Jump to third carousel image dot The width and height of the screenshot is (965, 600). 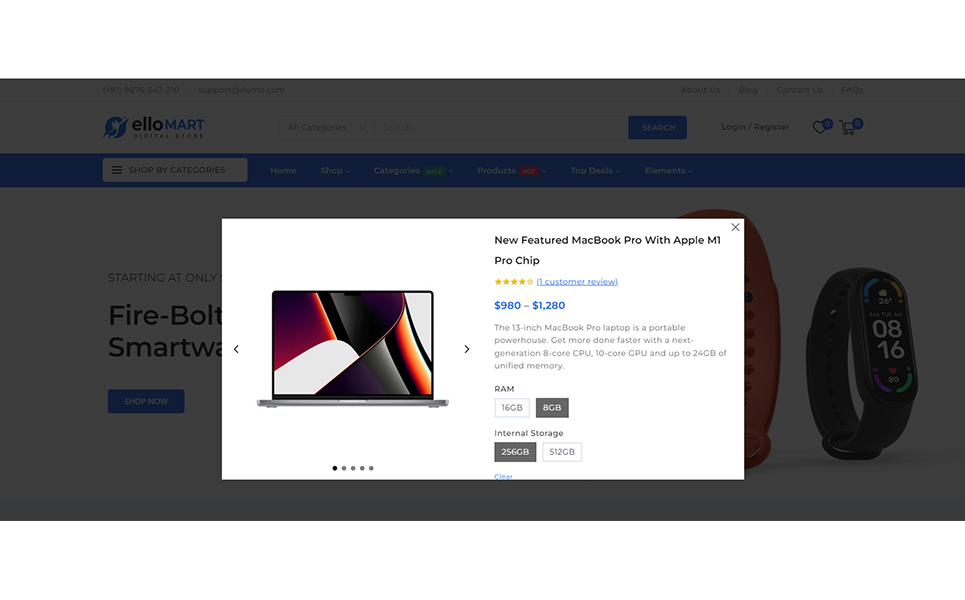point(353,468)
